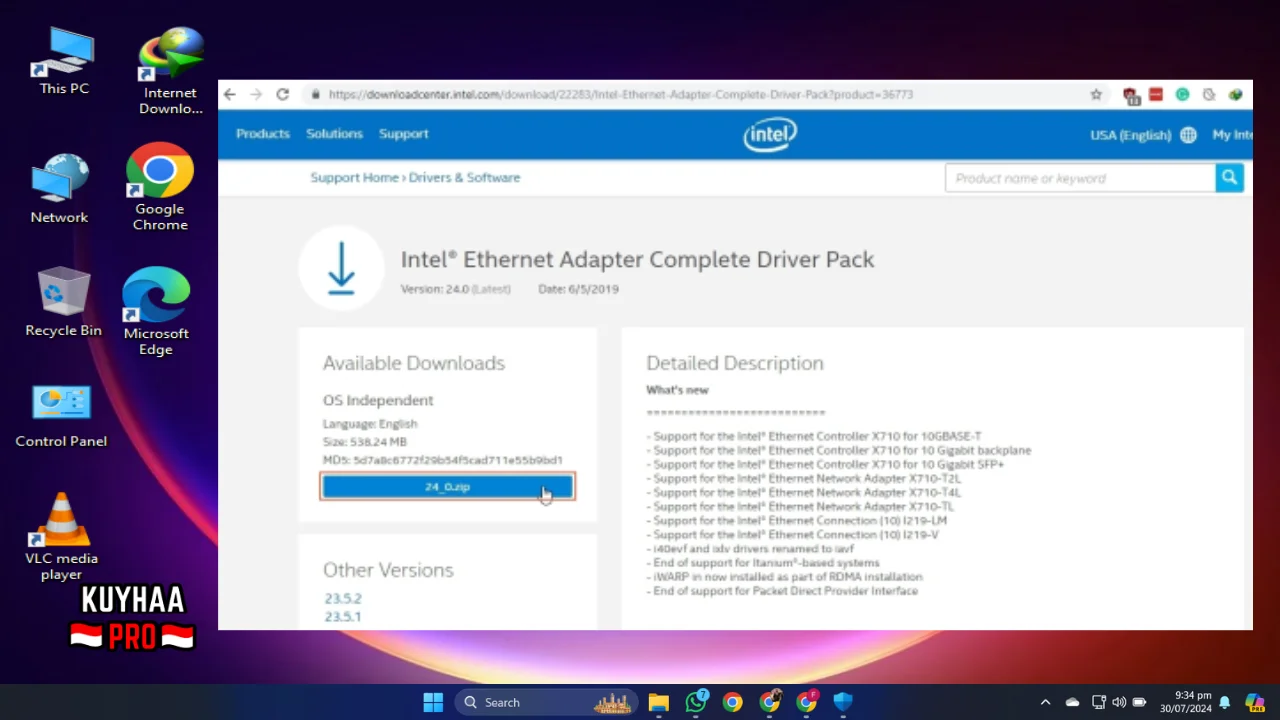
Task: Launch VLC media player shortcut
Action: click(x=62, y=537)
